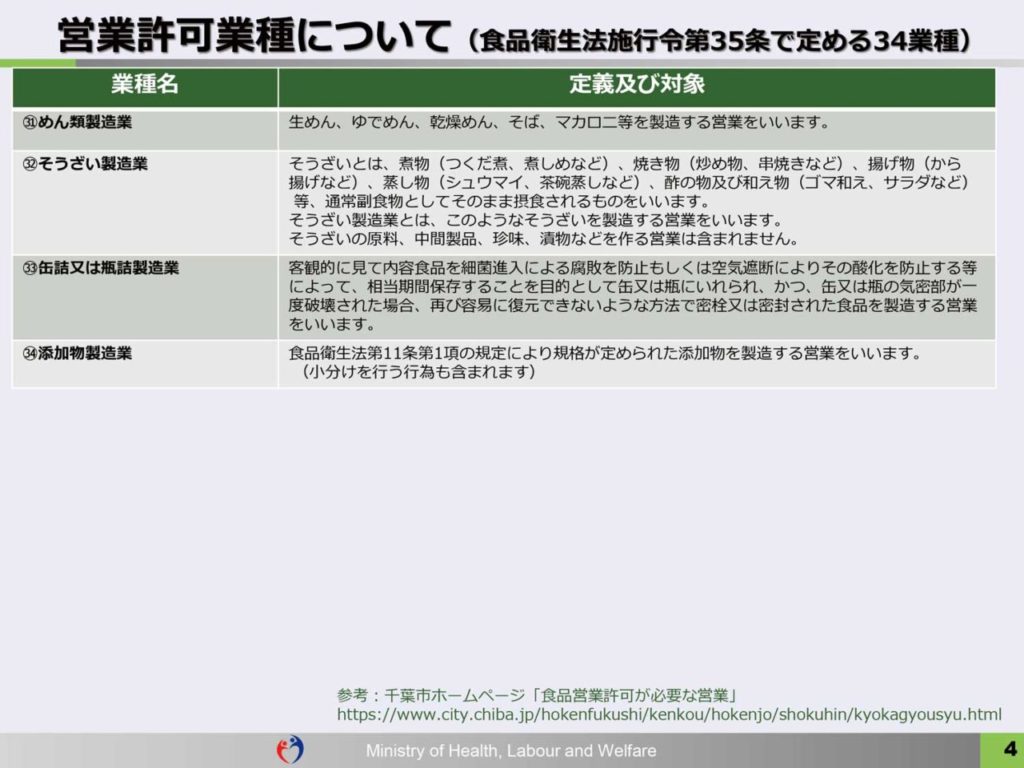Click the Ministry of Health logo icon
The height and width of the screenshot is (768, 1024).
point(290,749)
